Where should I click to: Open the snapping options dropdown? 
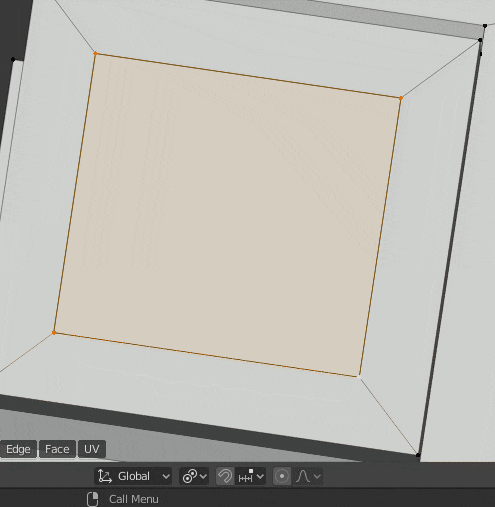pos(251,476)
